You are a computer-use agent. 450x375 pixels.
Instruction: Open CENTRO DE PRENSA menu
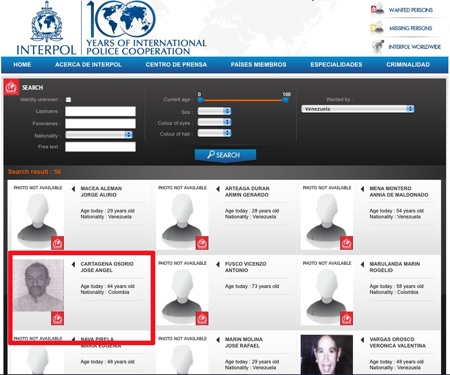pos(176,65)
